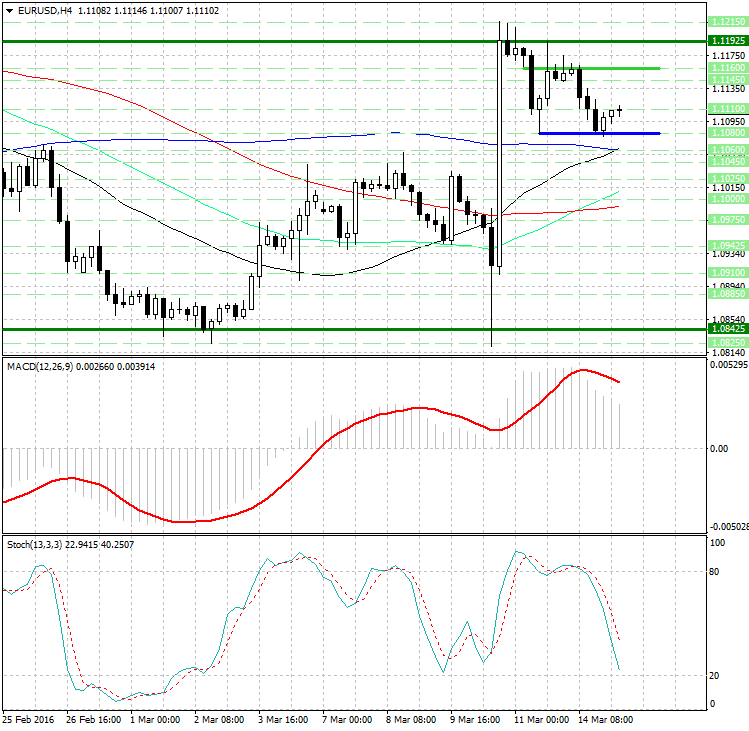The height and width of the screenshot is (731, 749).
Task: Click the MACD 0.00 zero-level label
Action: 719,449
